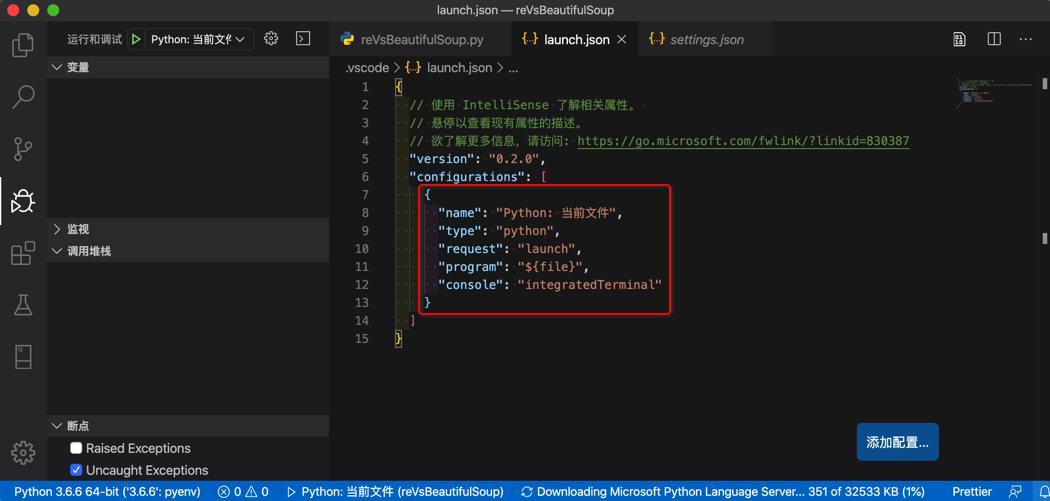Enable the Raised Exceptions breakpoint

(x=76, y=448)
